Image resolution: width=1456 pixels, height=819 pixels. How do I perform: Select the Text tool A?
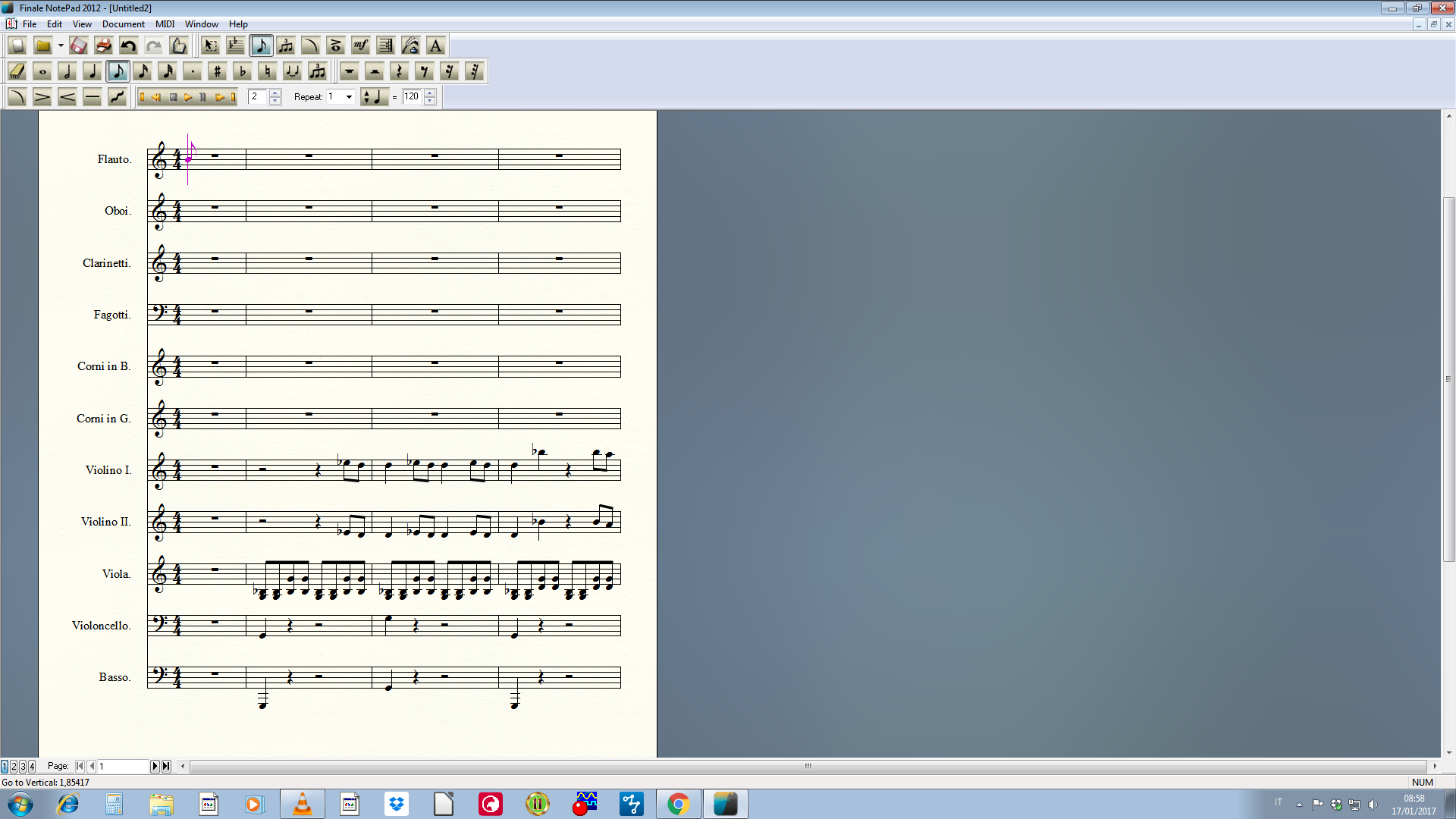(436, 46)
